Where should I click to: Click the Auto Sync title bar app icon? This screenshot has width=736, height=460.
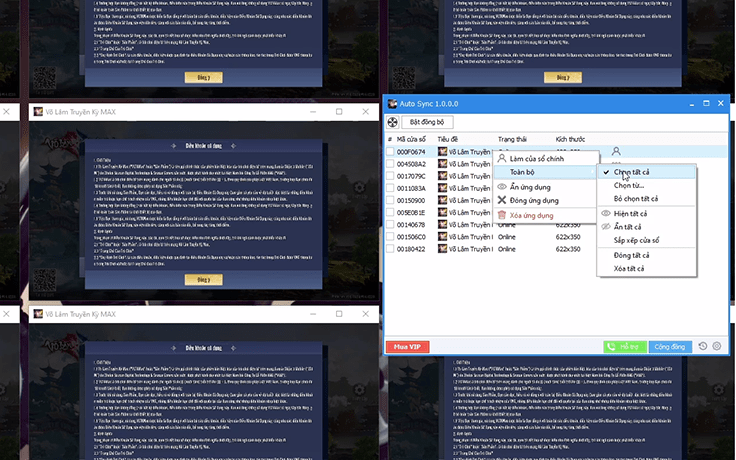click(x=392, y=104)
